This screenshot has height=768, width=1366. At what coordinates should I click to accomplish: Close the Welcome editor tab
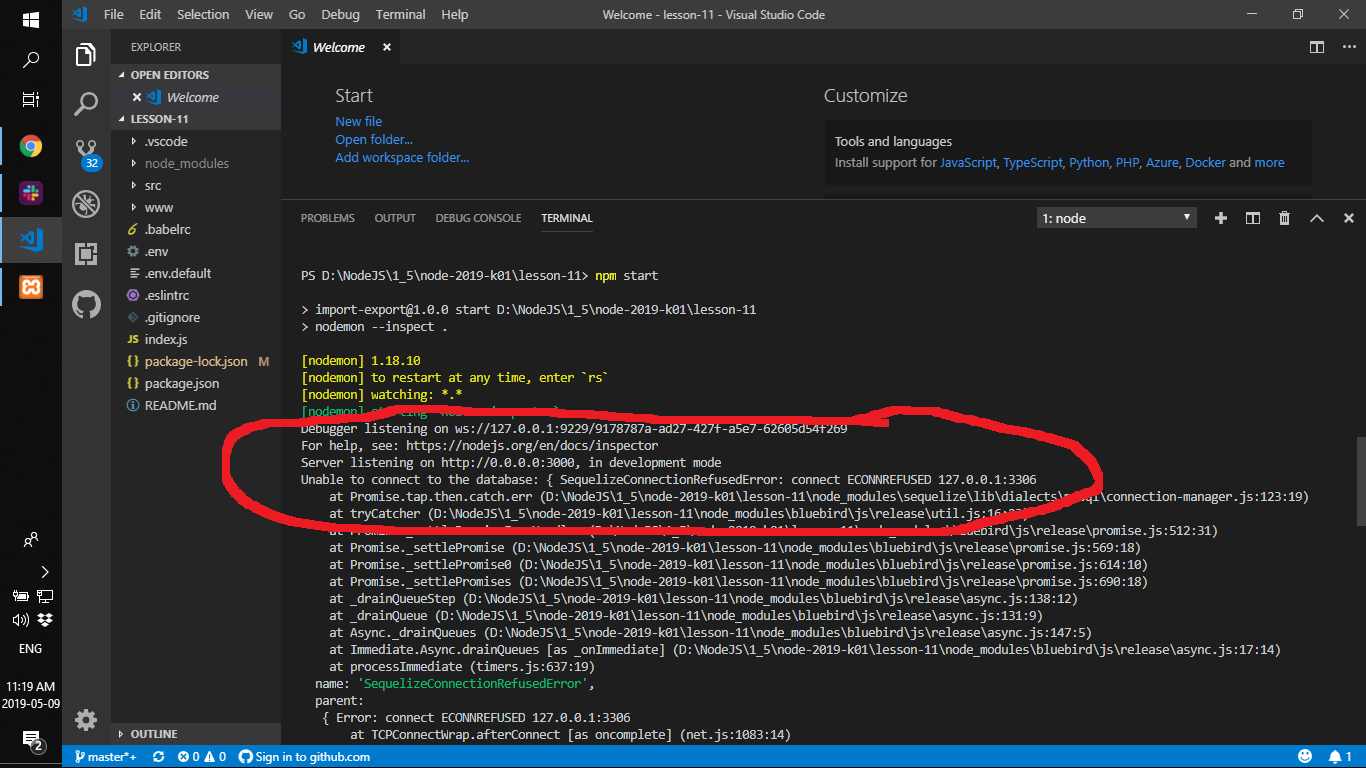pyautogui.click(x=387, y=47)
